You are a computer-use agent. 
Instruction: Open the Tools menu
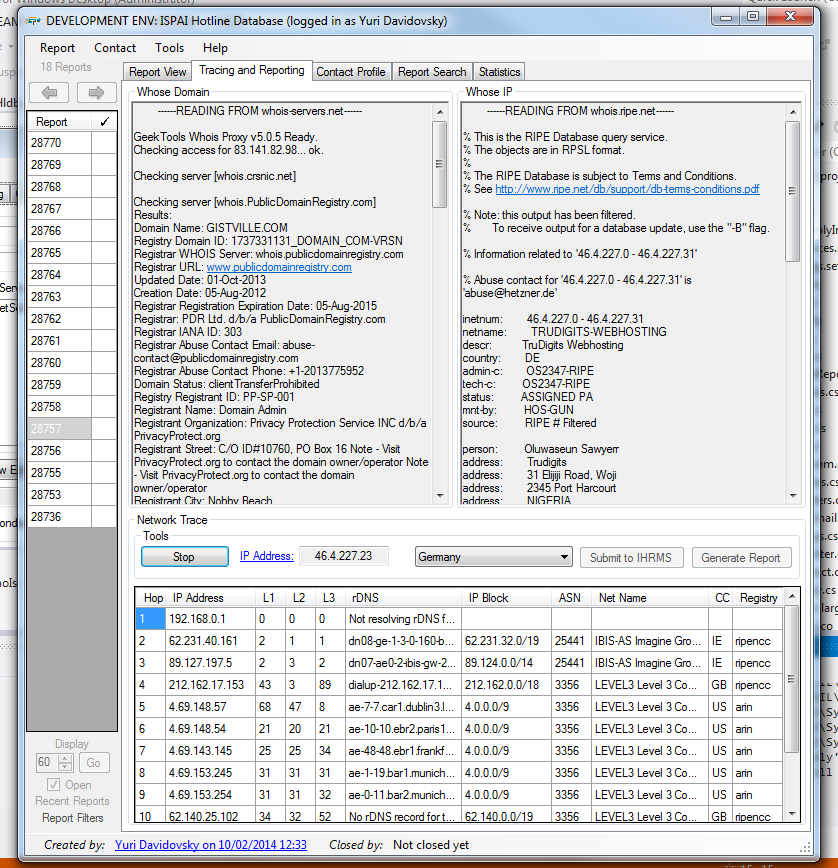point(169,48)
